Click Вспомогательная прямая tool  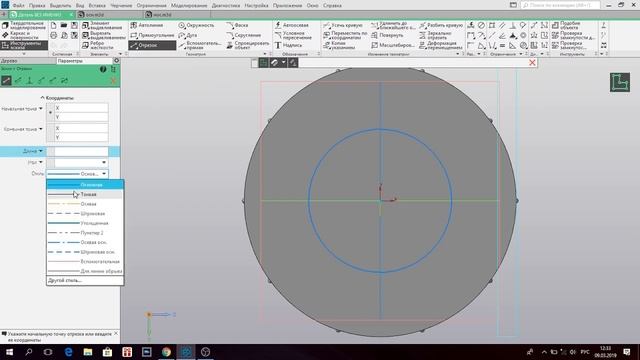(200, 45)
